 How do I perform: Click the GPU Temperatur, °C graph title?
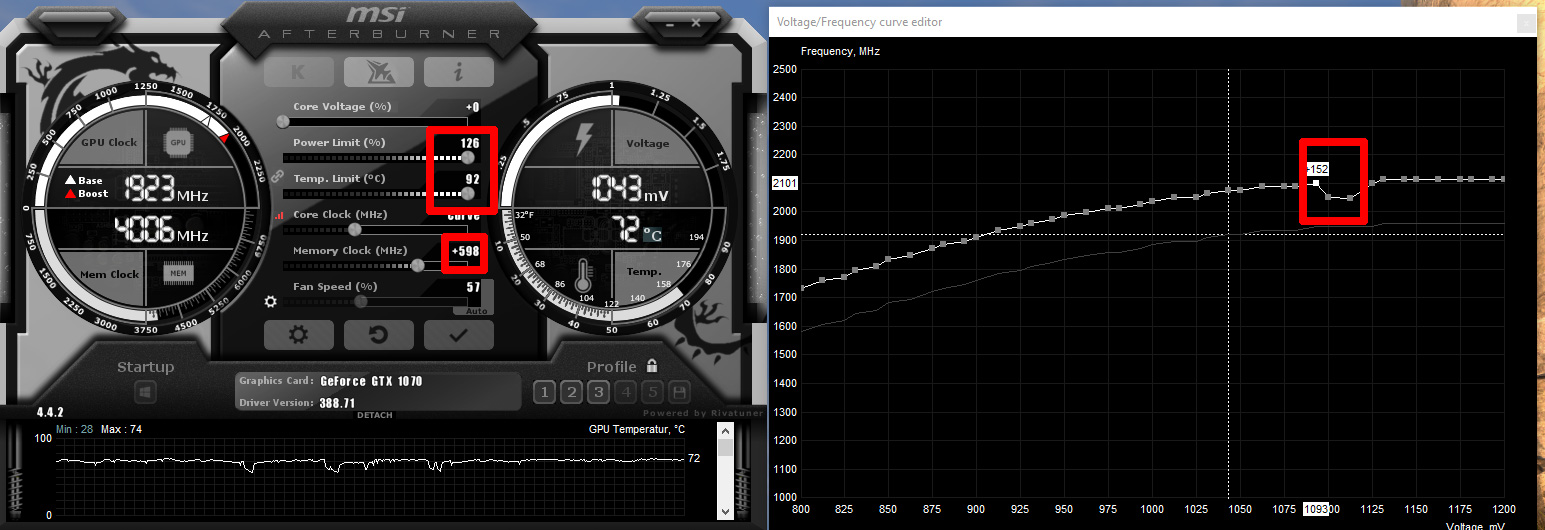coord(637,429)
